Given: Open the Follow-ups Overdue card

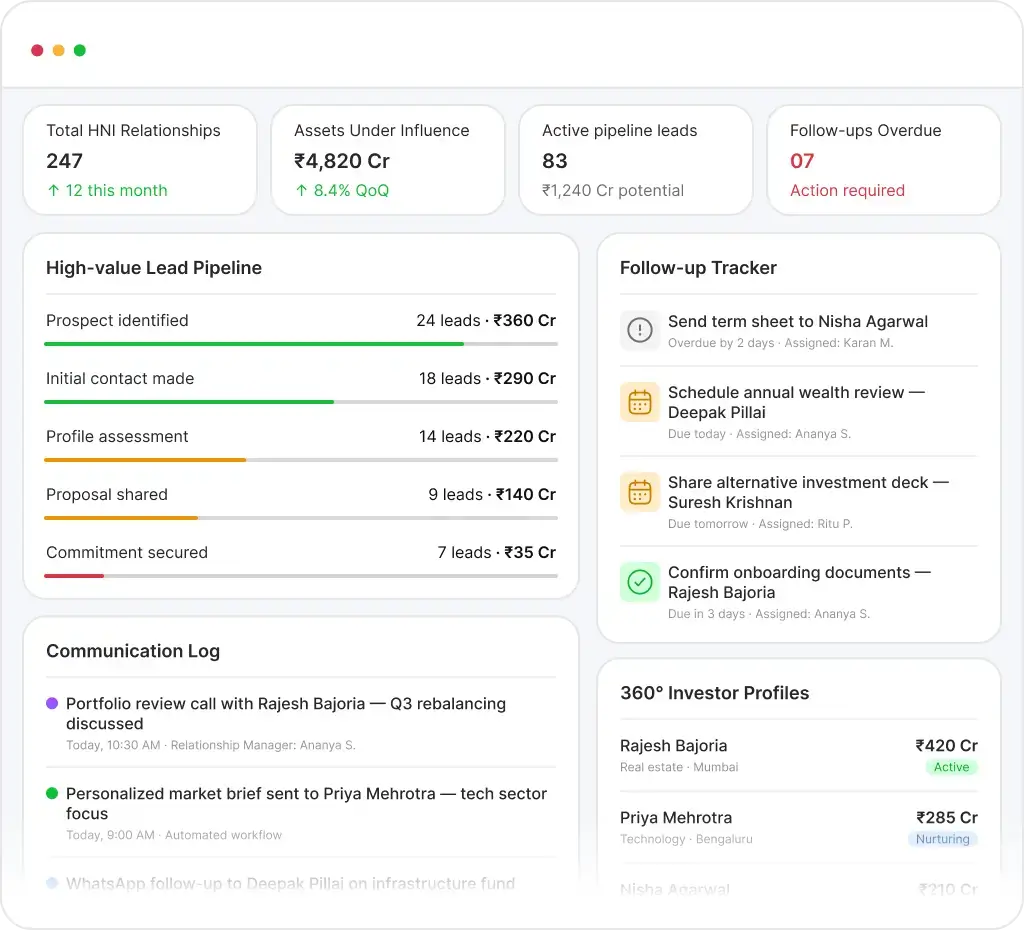Looking at the screenshot, I should click(883, 160).
